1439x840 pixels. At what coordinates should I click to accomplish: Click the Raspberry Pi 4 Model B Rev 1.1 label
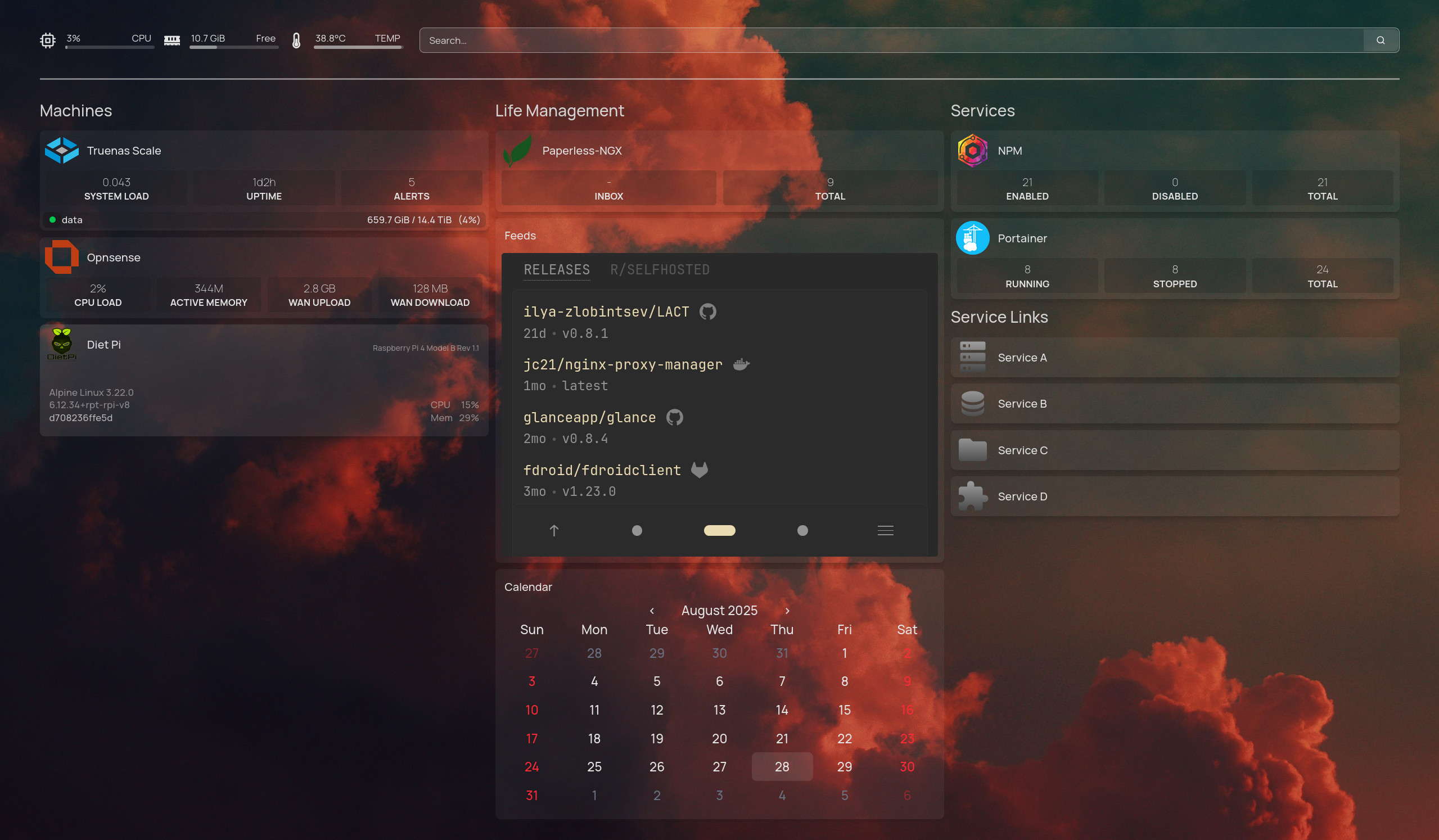click(x=426, y=348)
